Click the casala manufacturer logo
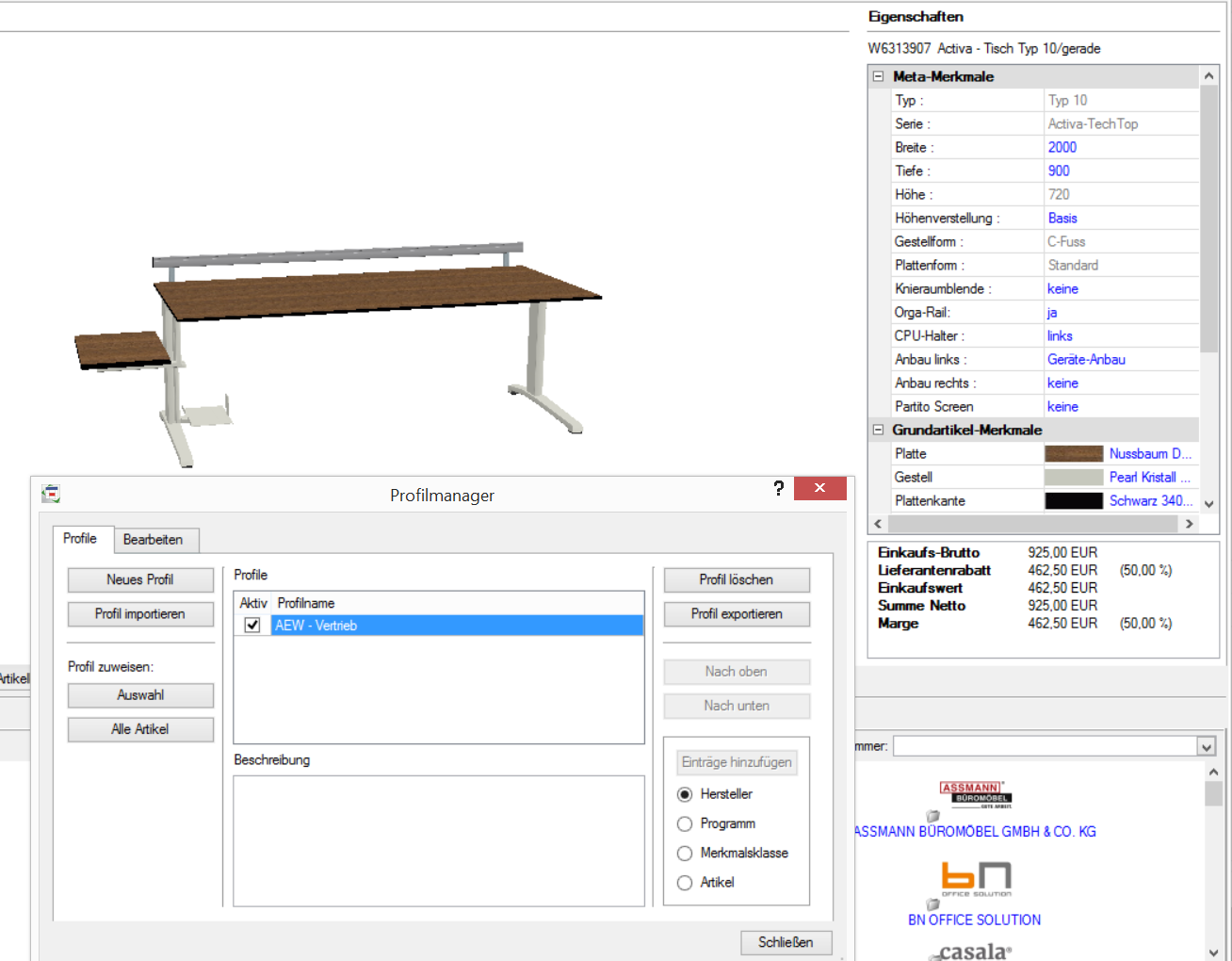This screenshot has width=1232, height=961. [974, 951]
